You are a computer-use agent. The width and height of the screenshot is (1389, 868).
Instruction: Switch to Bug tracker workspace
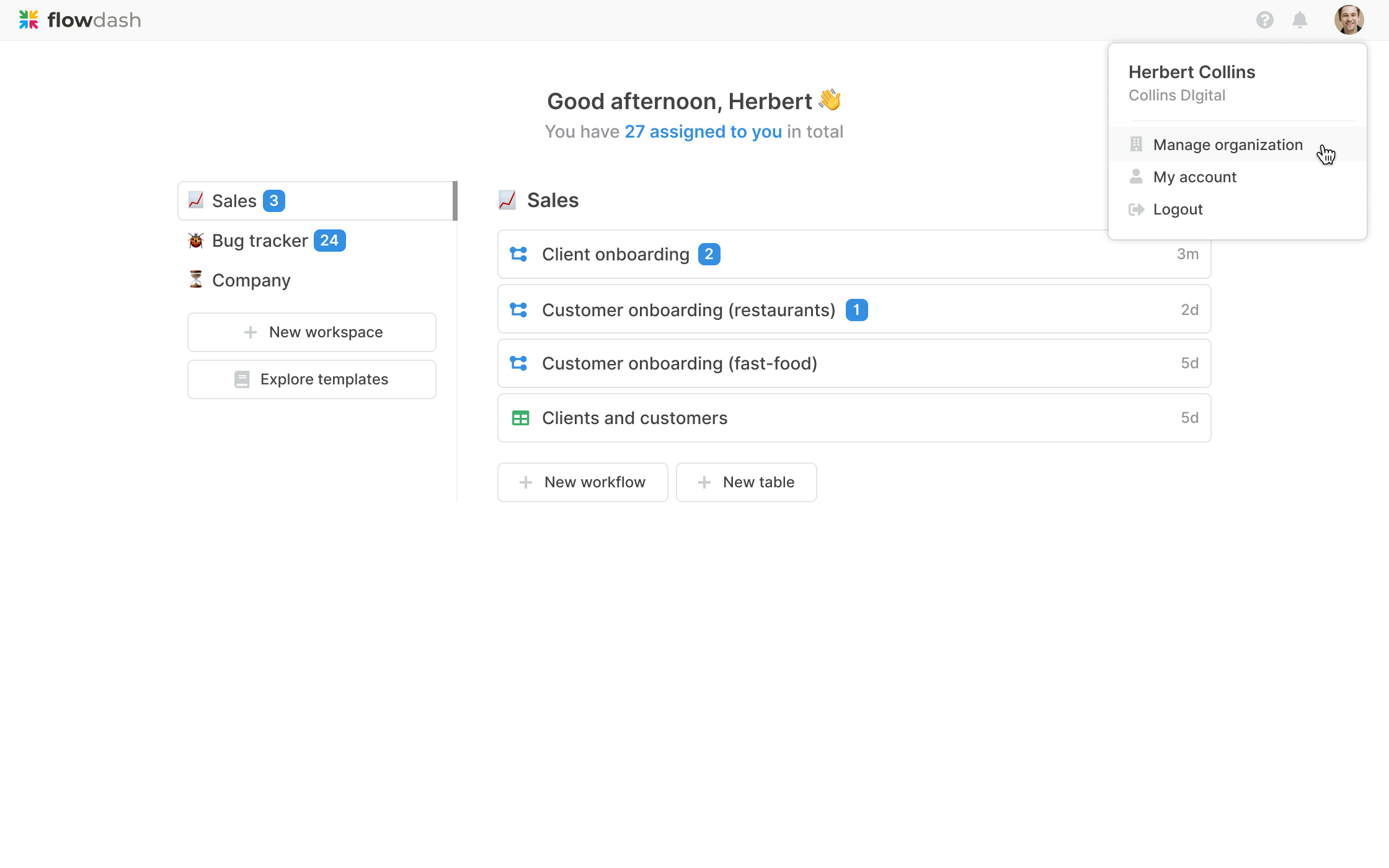pyautogui.click(x=260, y=241)
